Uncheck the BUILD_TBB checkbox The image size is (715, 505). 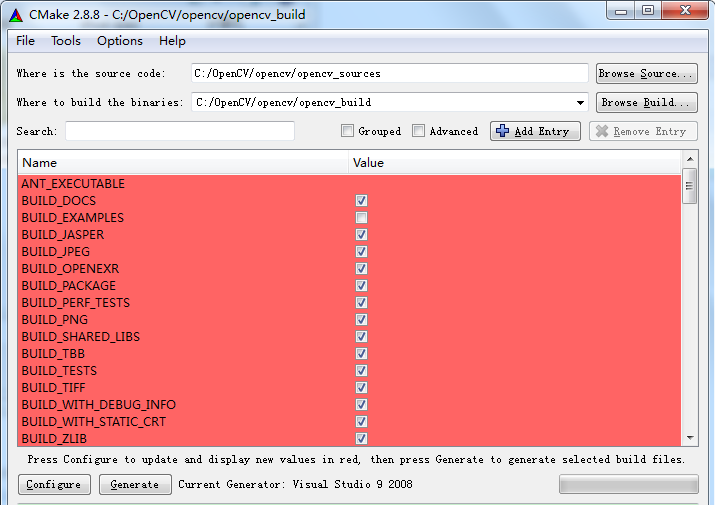pos(361,354)
